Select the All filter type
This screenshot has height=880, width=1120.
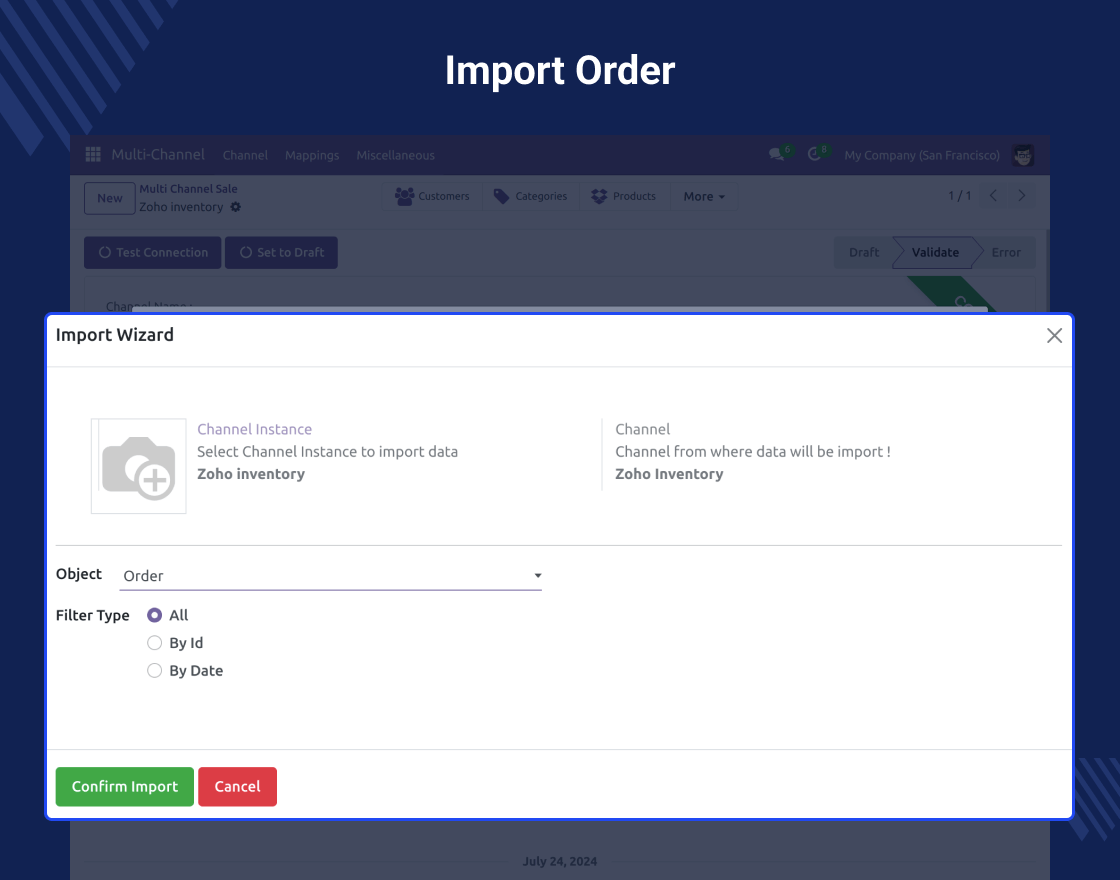coord(154,615)
